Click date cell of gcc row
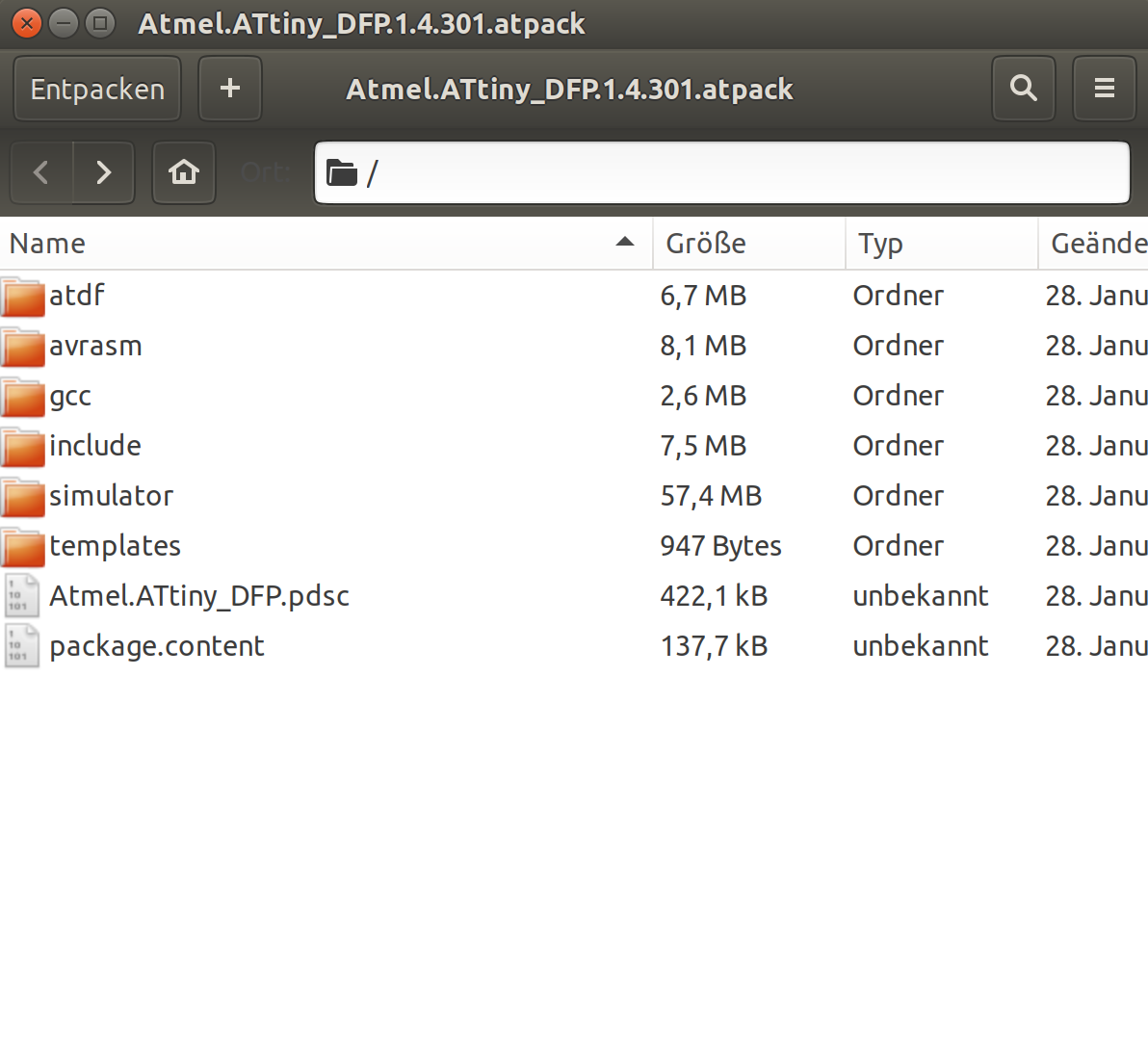 (x=1096, y=396)
